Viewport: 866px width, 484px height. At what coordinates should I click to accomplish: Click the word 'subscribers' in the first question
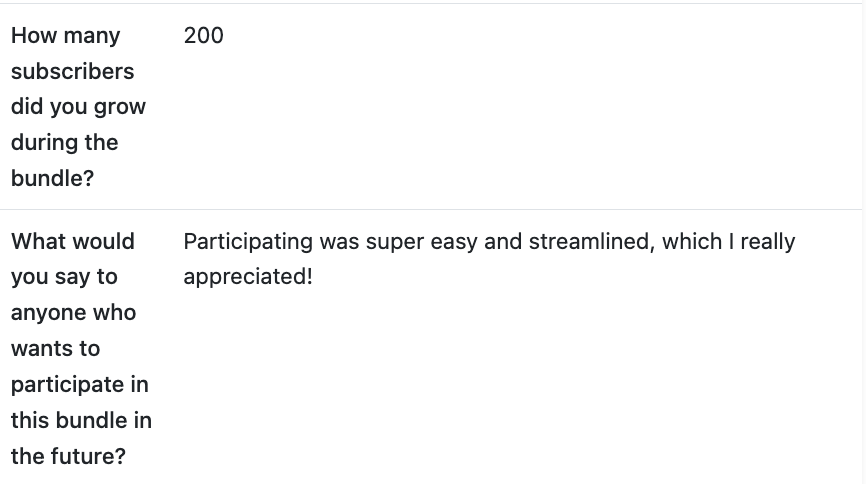72,72
